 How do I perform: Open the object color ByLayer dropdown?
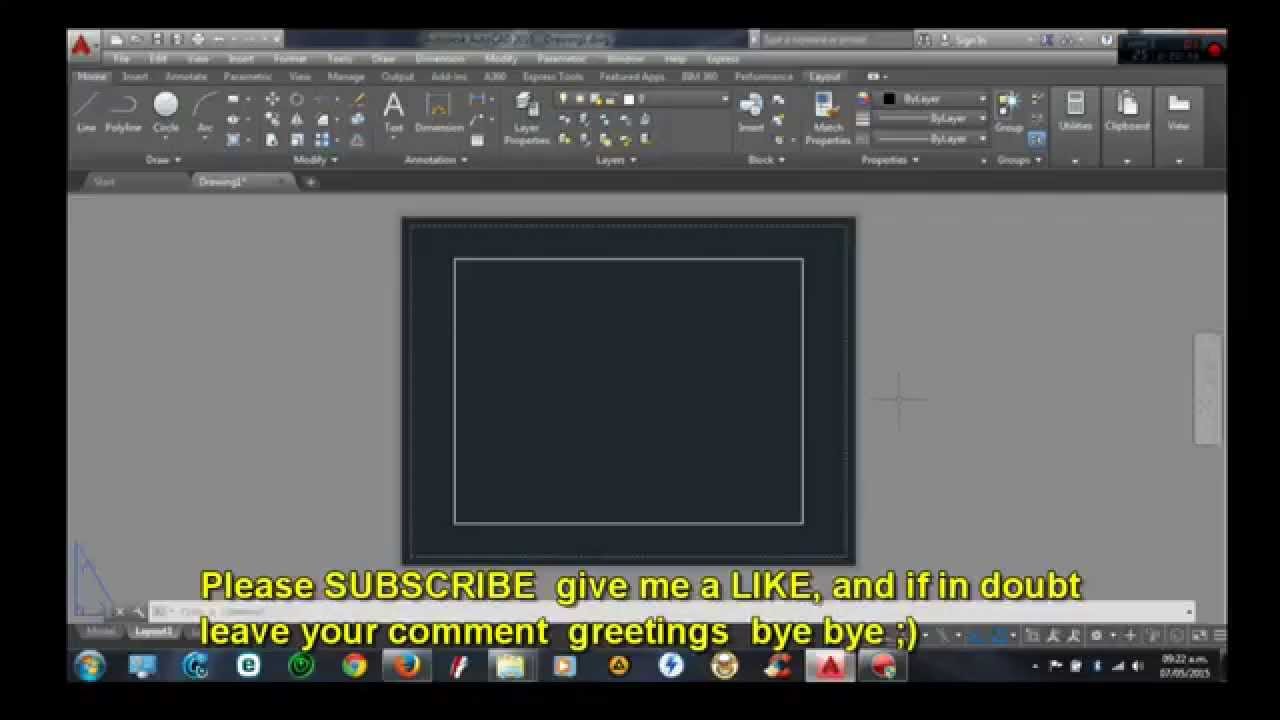[x=934, y=99]
